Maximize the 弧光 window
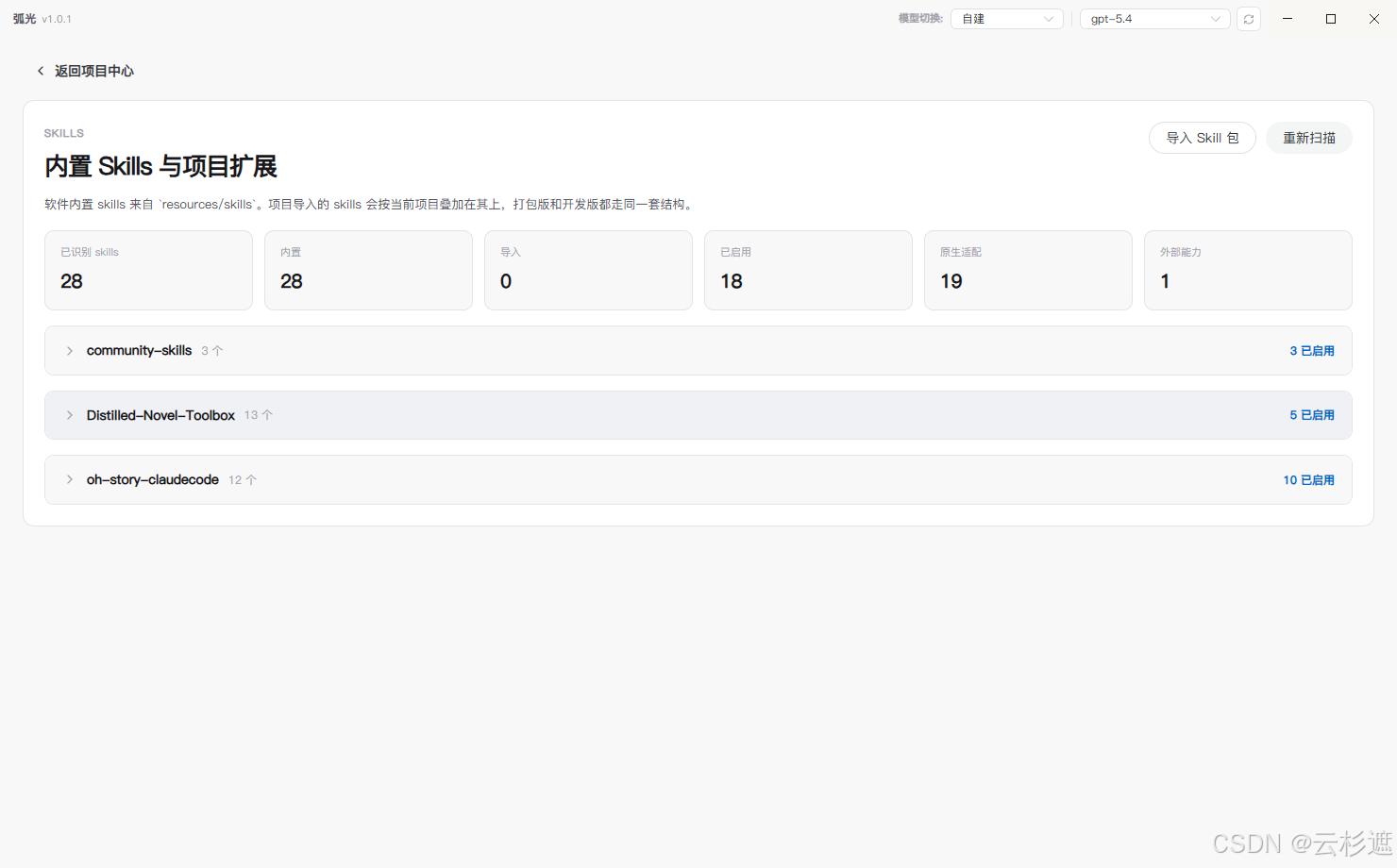This screenshot has width=1397, height=868. click(1331, 19)
